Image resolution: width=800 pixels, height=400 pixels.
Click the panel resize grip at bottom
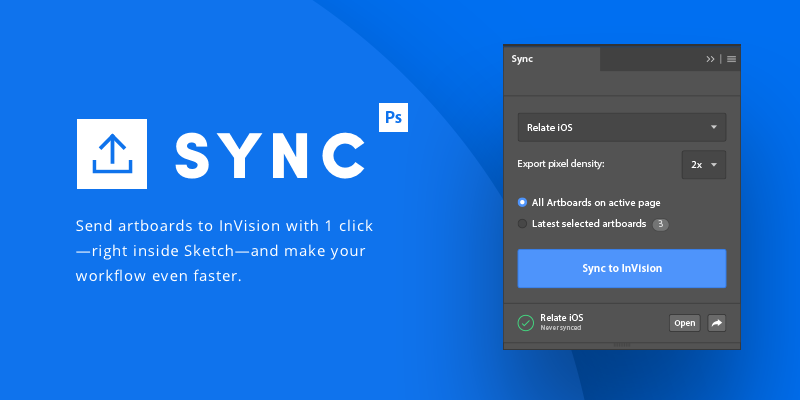coord(621,345)
